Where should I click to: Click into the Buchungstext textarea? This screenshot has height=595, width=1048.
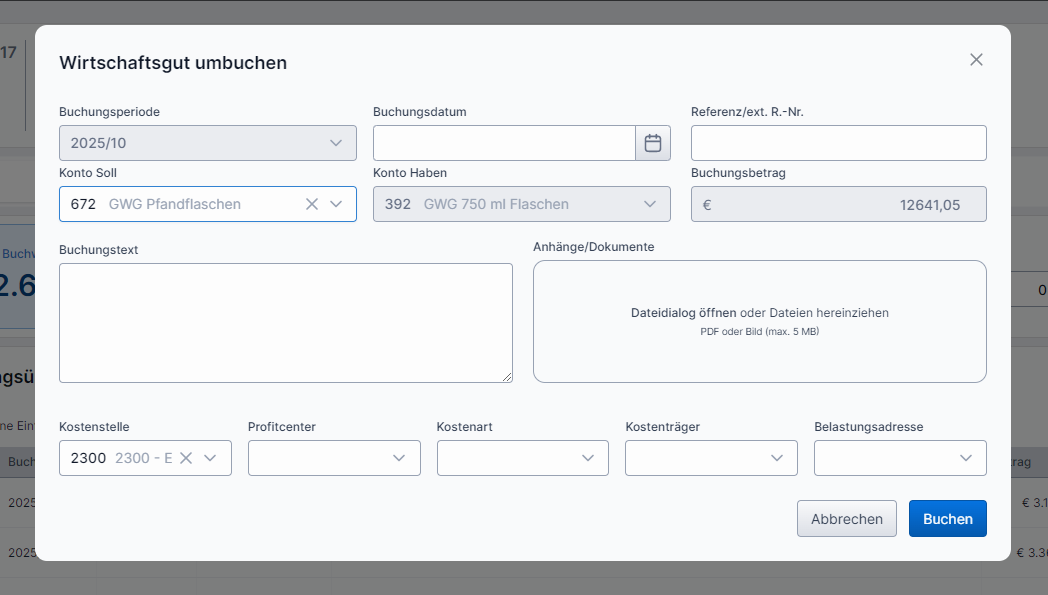click(285, 322)
